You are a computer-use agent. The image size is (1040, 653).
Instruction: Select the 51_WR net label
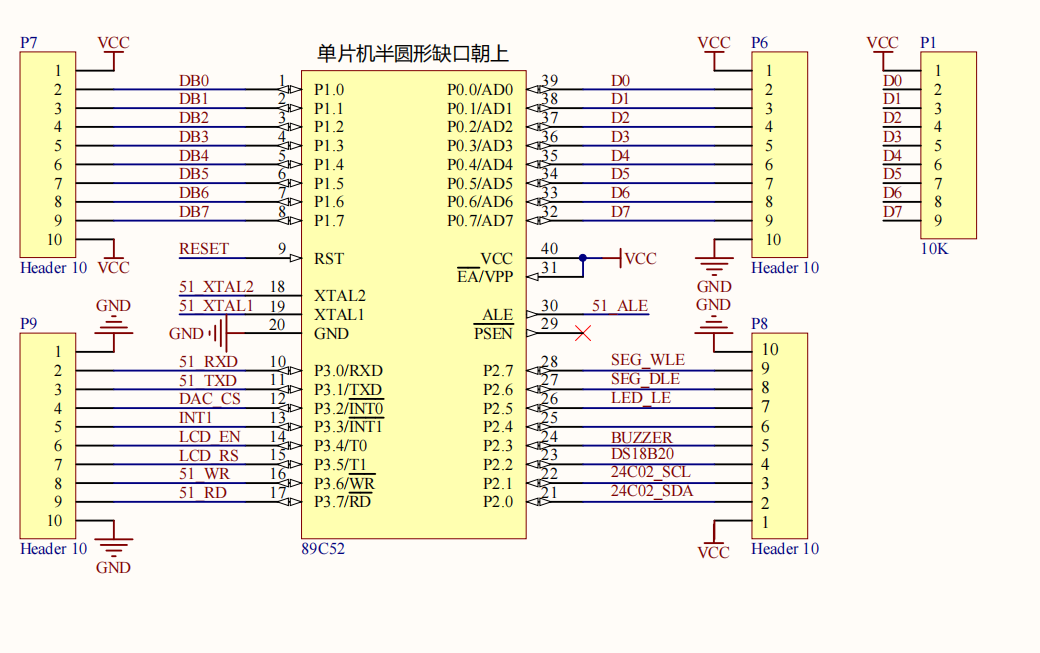[204, 474]
